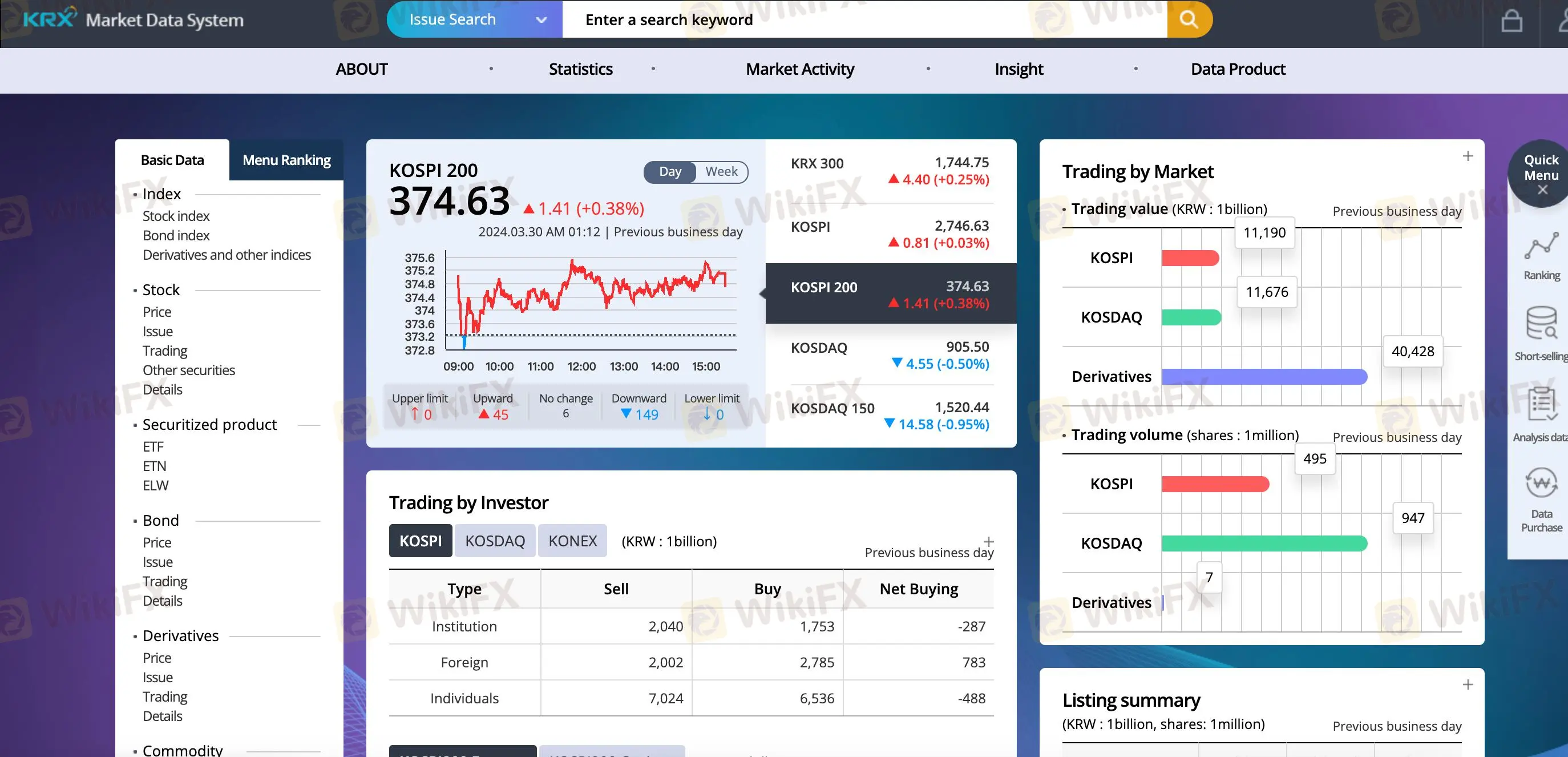Image resolution: width=1568 pixels, height=757 pixels.
Task: Expand Trading by Market with plus
Action: point(1468,156)
